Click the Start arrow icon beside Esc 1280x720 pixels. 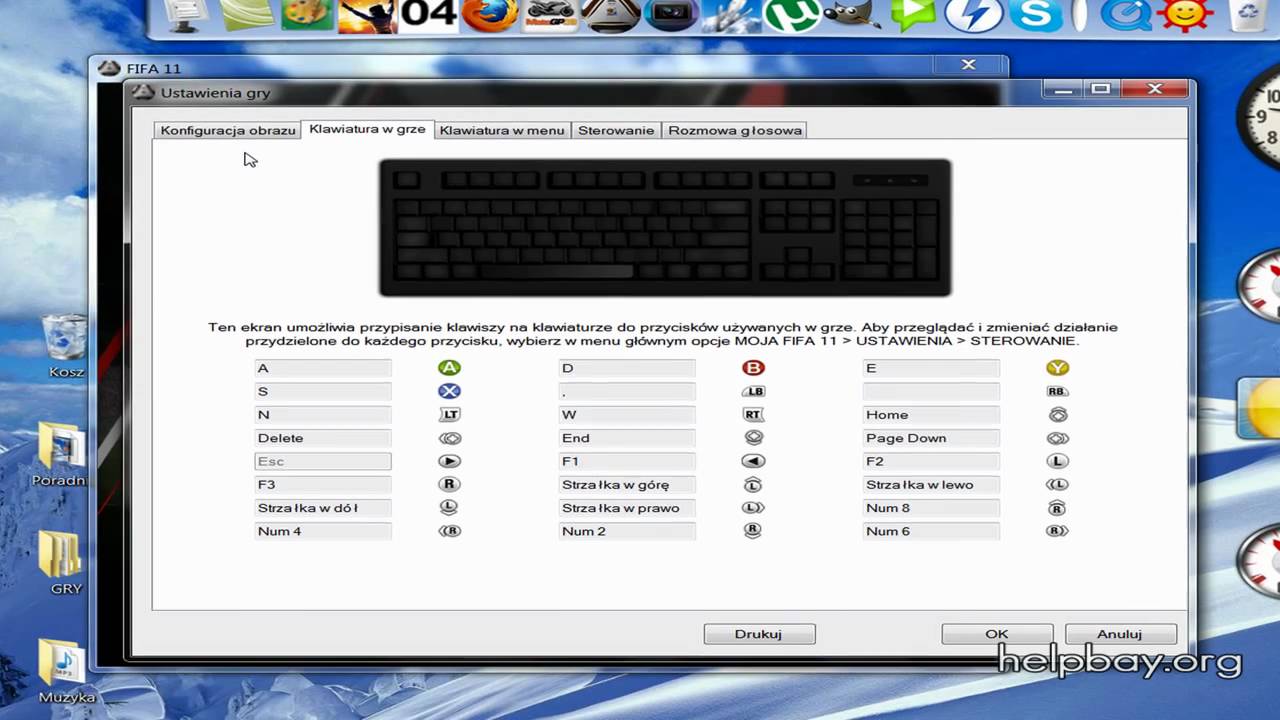(x=450, y=461)
